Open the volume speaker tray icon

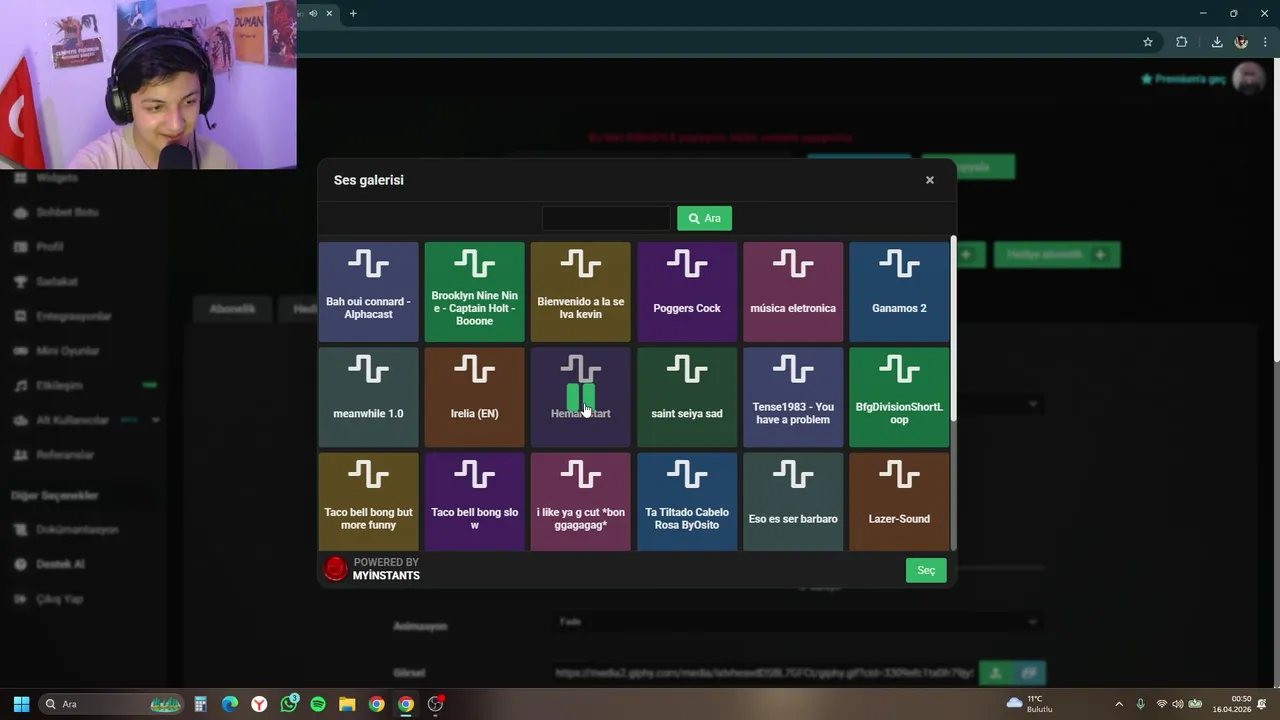click(1177, 704)
